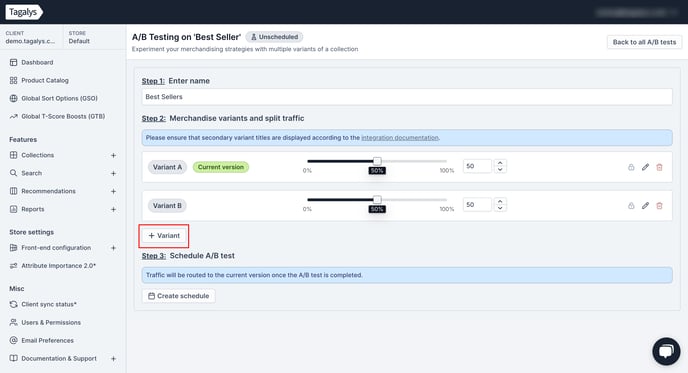The image size is (688, 373).
Task: Click the Email Preferences at-sign icon
Action: 14,341
